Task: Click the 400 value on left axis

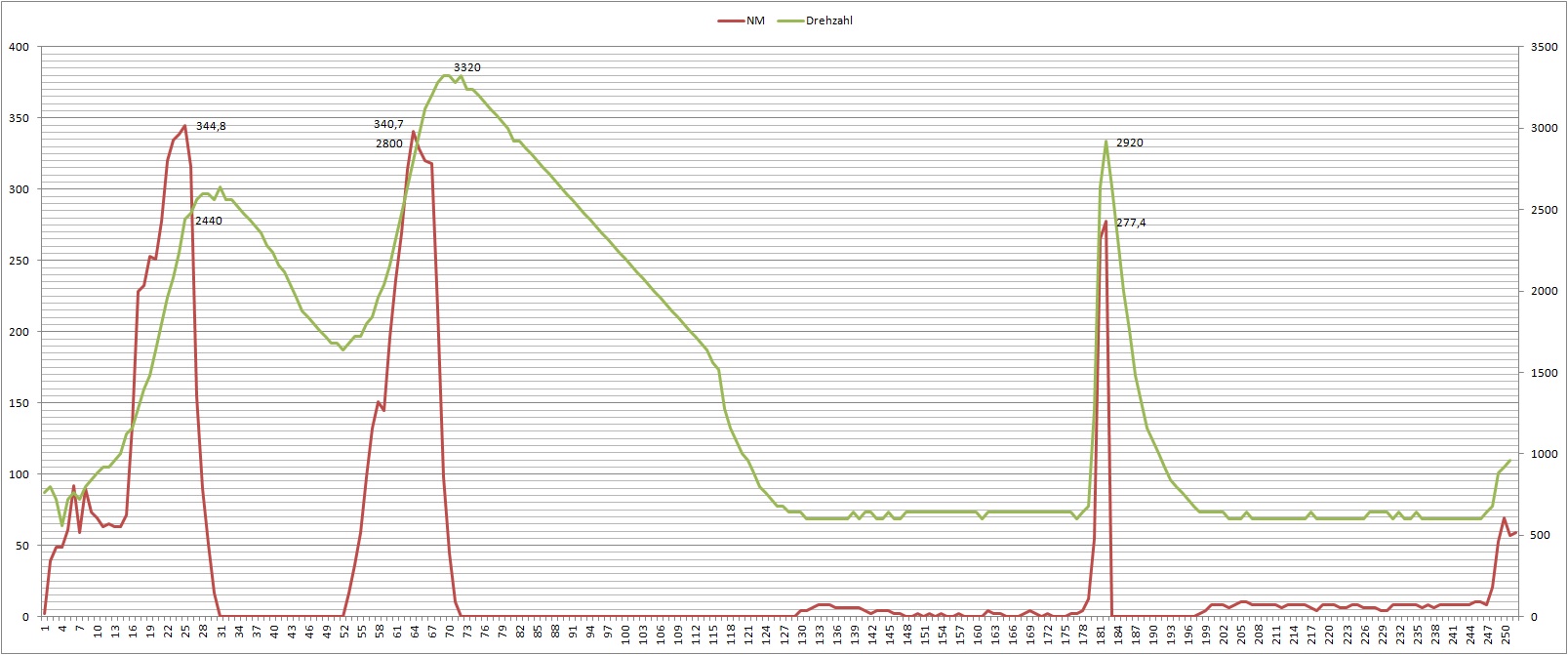Action: [x=19, y=47]
